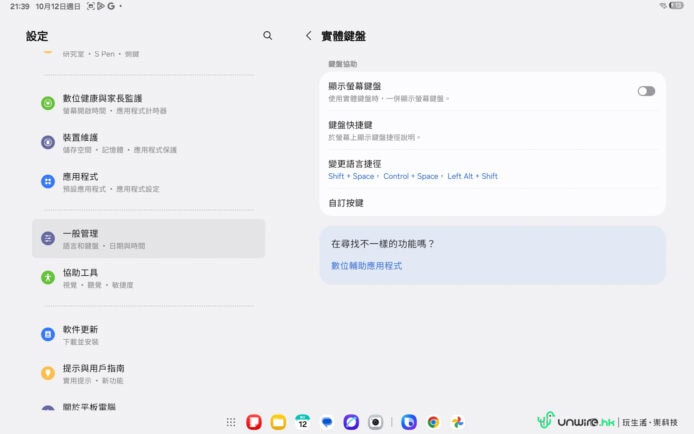Open the Calendar app in the taskbar
The image size is (694, 434).
click(302, 423)
